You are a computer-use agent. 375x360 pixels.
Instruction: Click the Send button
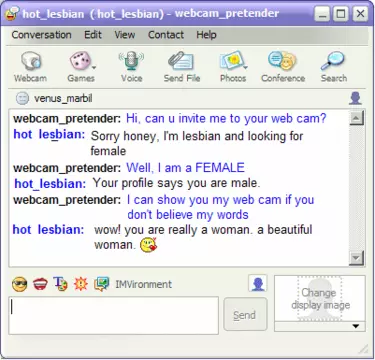tap(245, 315)
